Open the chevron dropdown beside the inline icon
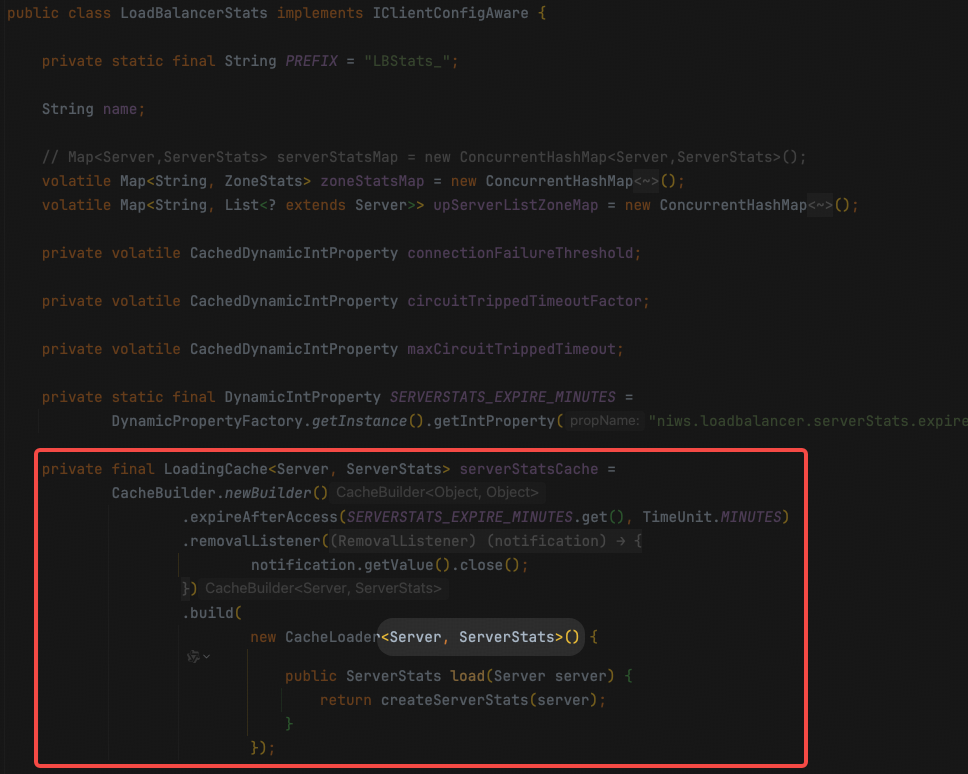Image resolution: width=968 pixels, height=774 pixels. point(206,657)
